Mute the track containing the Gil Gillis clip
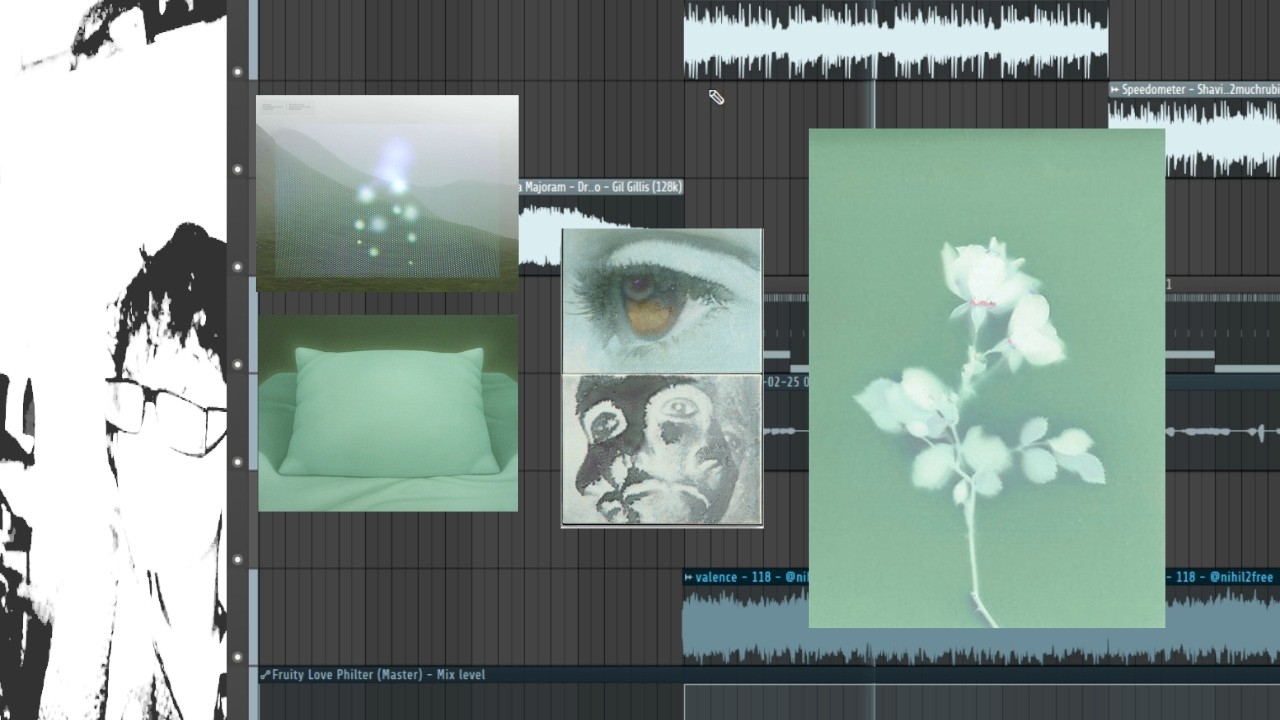Screen dimensions: 1280x720 click(x=238, y=267)
